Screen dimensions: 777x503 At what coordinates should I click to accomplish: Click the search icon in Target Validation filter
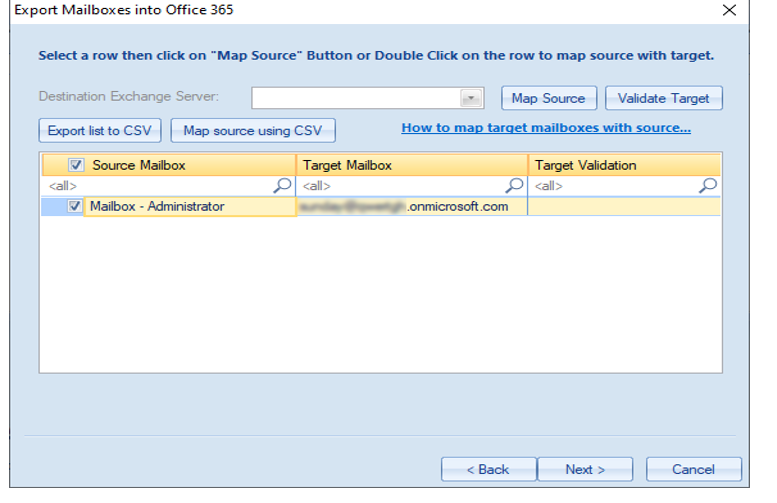point(708,186)
